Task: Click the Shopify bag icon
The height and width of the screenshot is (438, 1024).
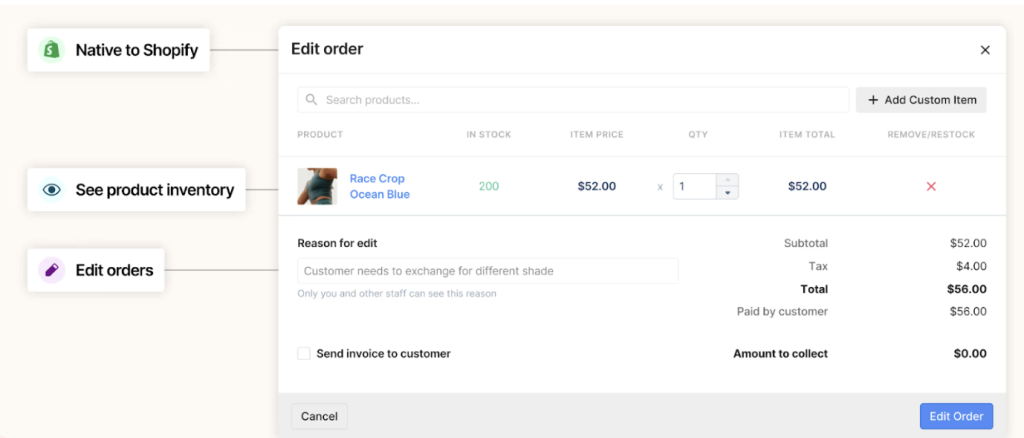Action: tap(51, 50)
